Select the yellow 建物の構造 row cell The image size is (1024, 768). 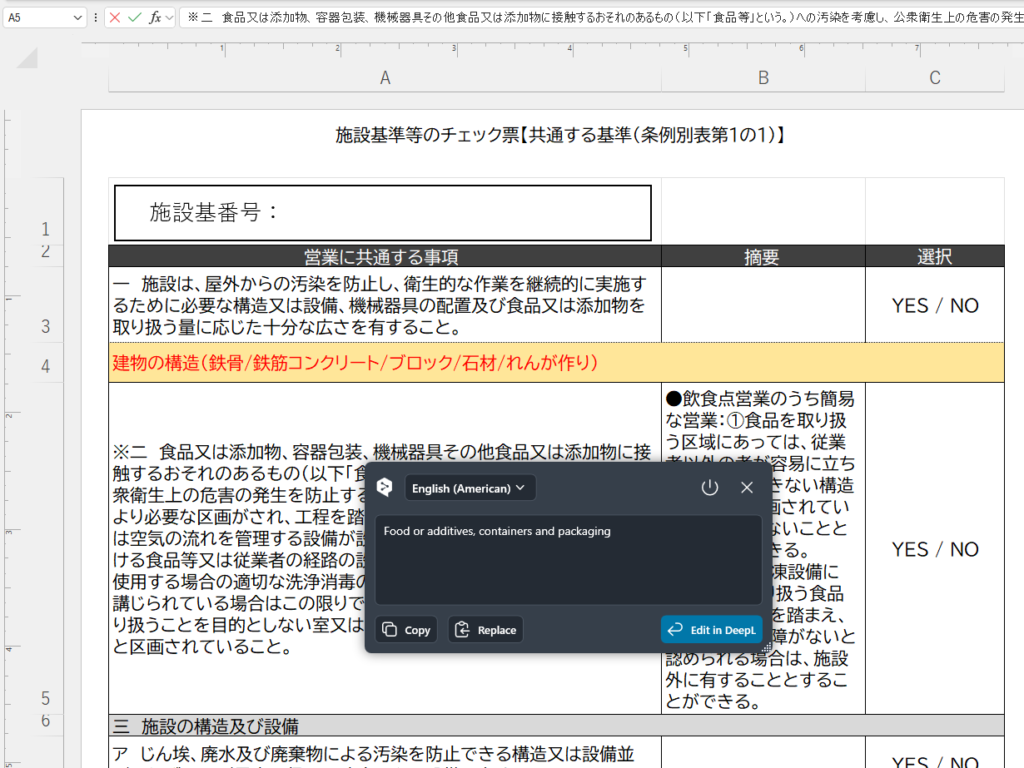(x=385, y=362)
